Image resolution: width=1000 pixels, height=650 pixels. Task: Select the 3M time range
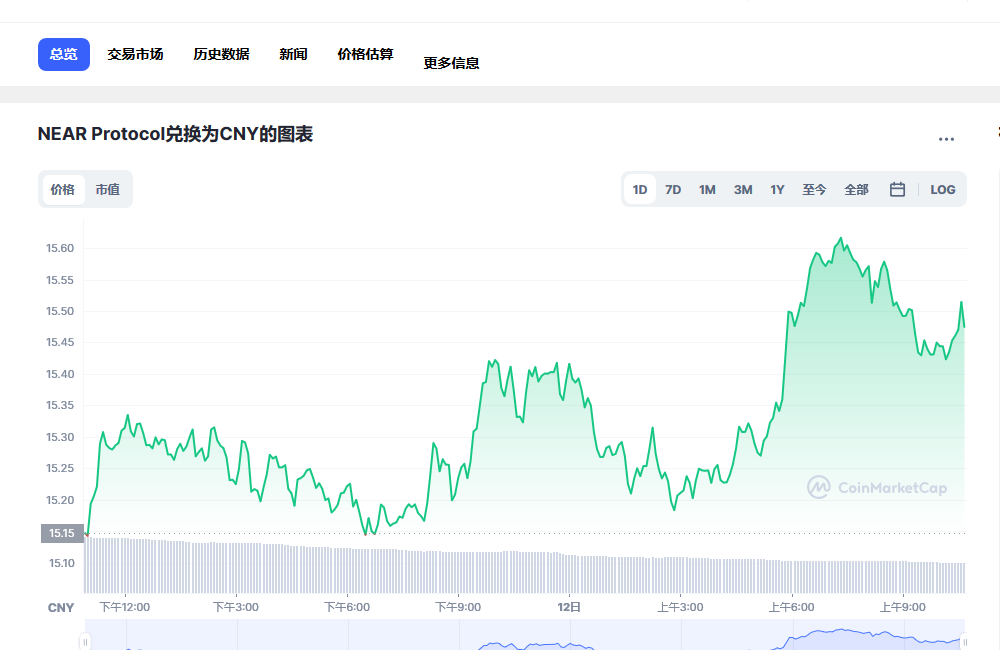743,189
